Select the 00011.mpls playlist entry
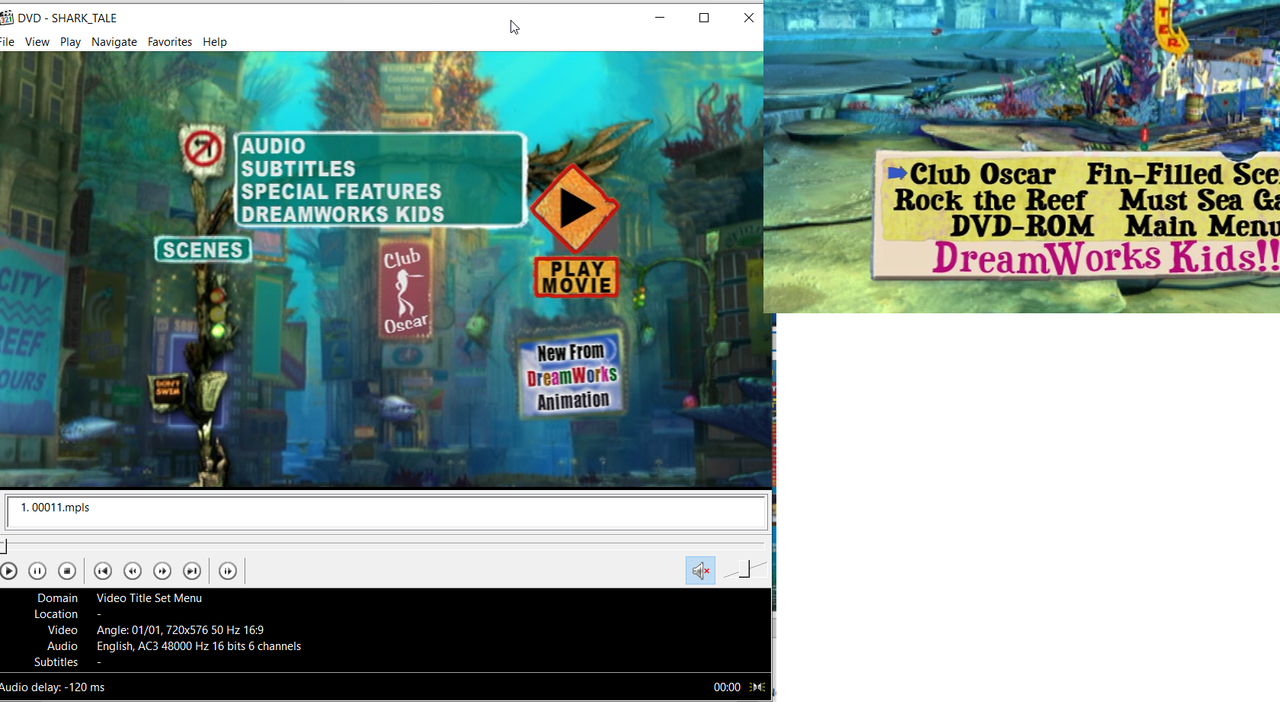1280x702 pixels. [54, 507]
